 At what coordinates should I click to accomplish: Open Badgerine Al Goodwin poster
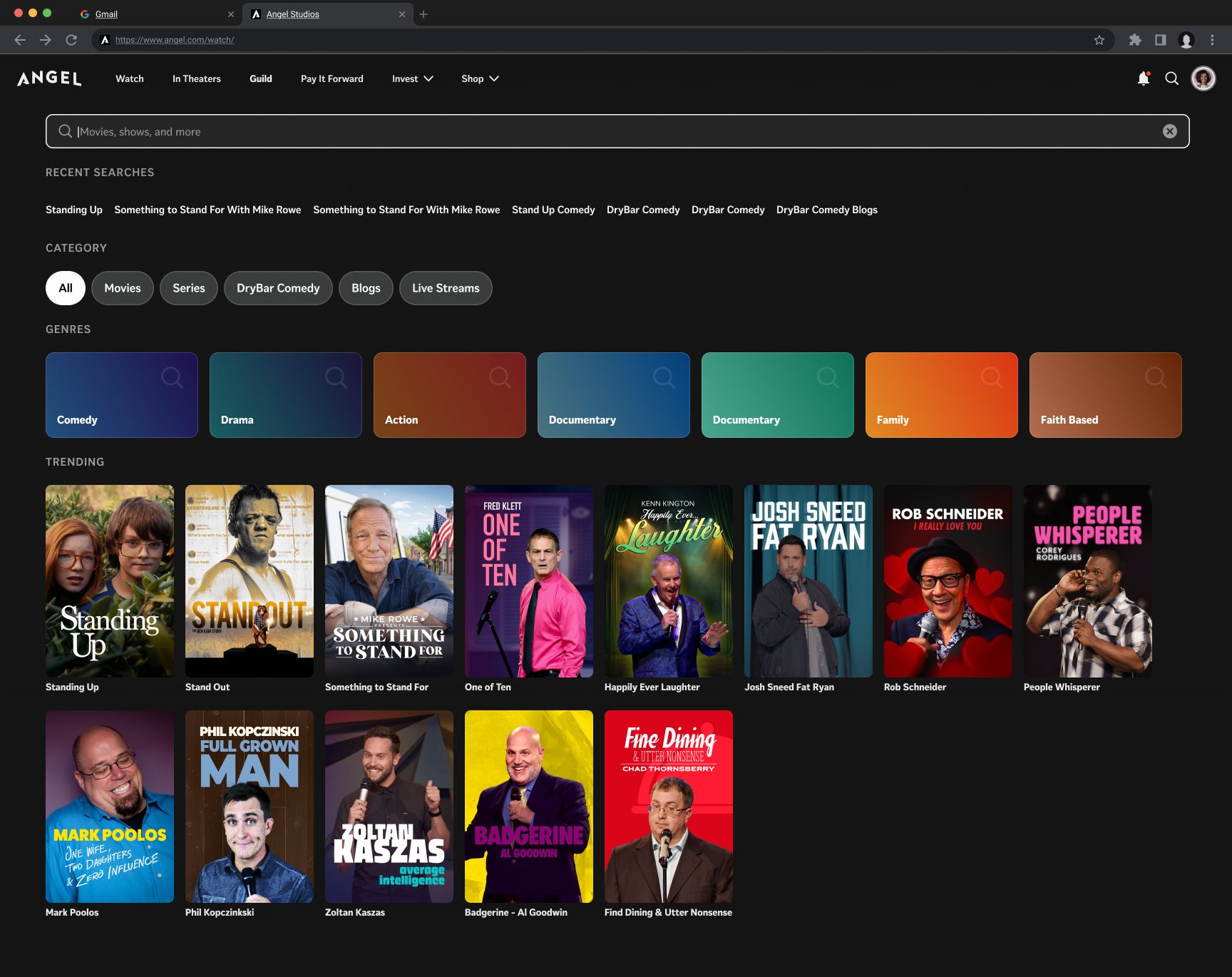529,807
